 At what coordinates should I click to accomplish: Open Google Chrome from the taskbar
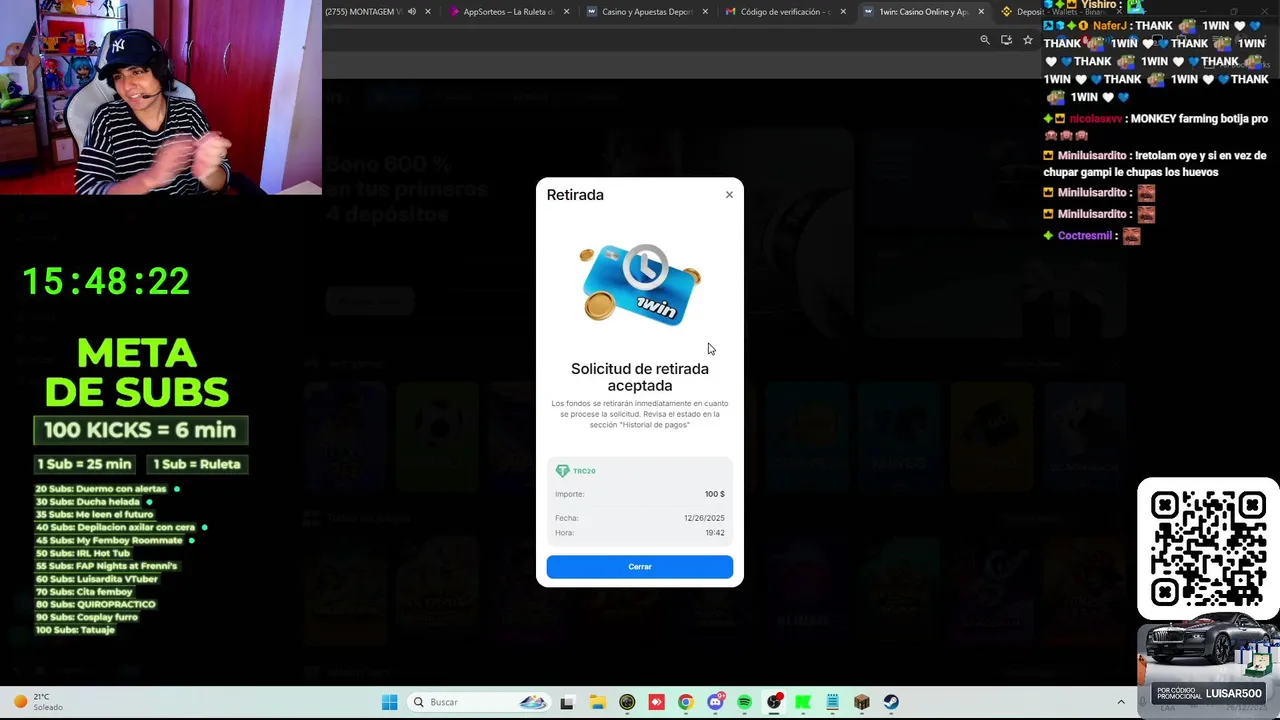[x=685, y=702]
